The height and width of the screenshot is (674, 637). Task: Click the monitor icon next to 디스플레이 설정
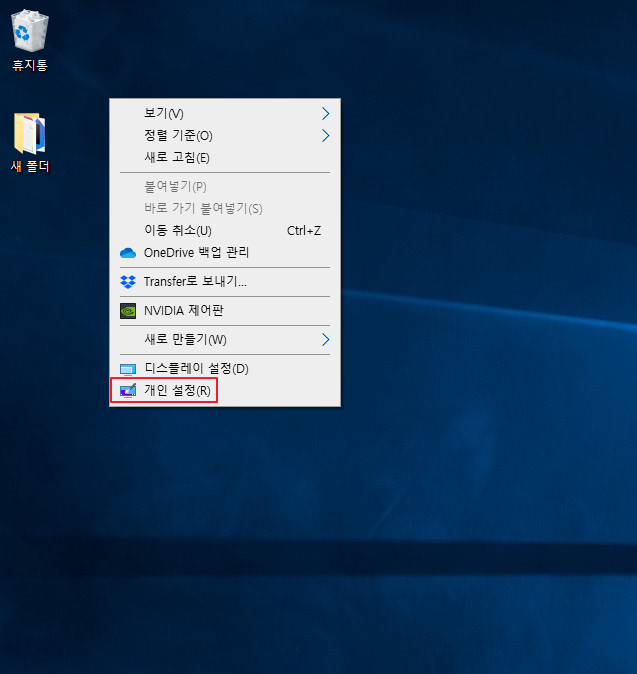click(x=128, y=369)
